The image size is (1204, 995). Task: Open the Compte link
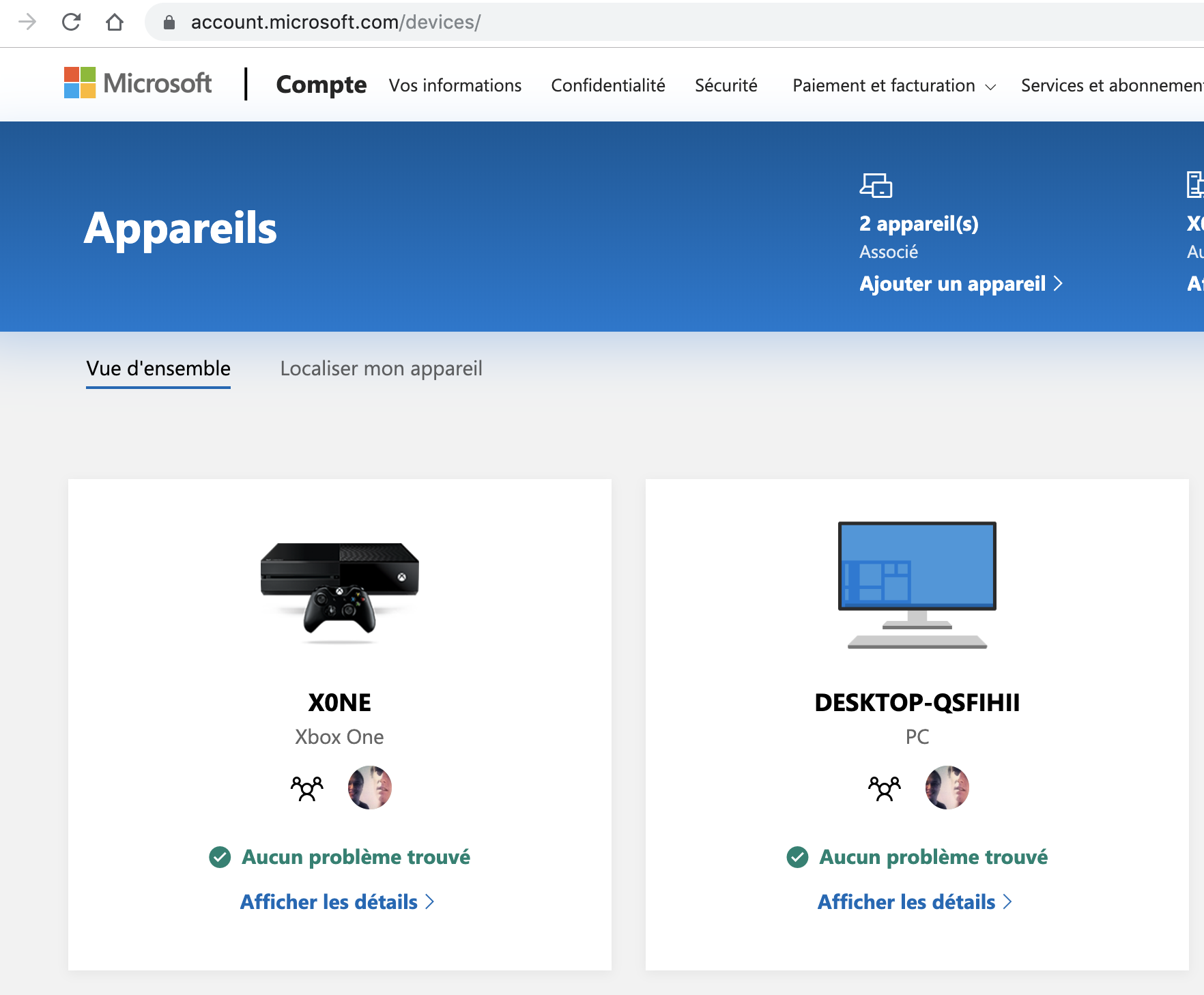point(321,85)
